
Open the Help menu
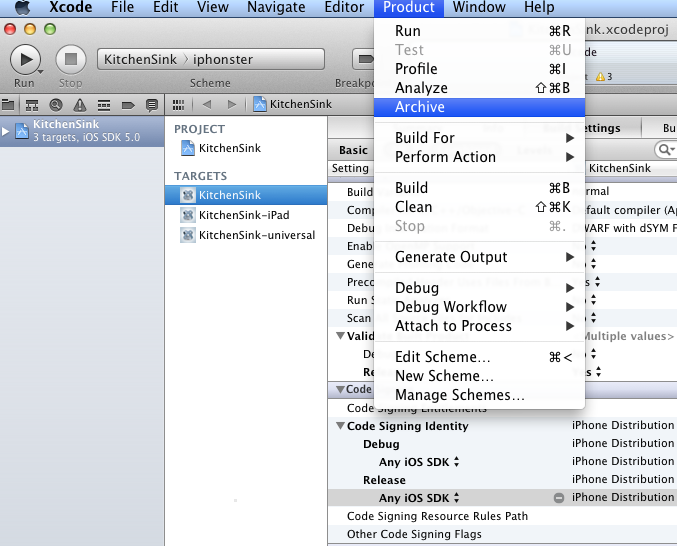pos(539,7)
